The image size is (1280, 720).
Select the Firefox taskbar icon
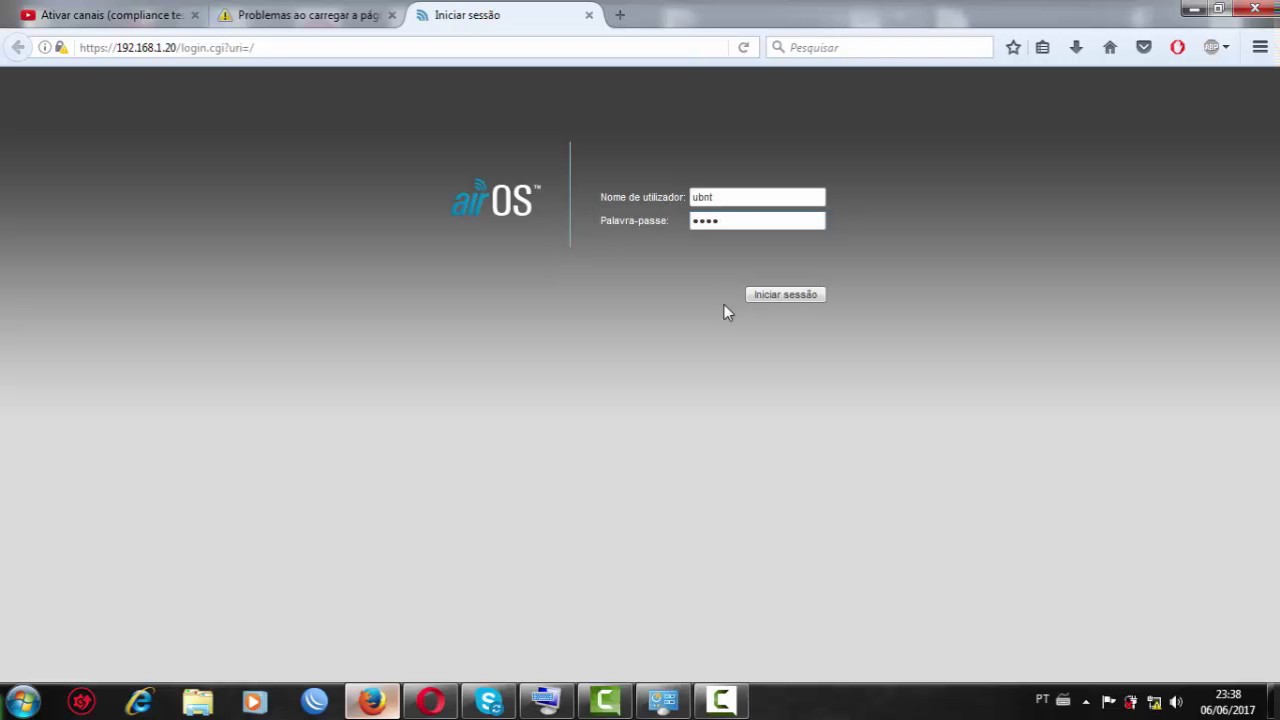pyautogui.click(x=372, y=701)
